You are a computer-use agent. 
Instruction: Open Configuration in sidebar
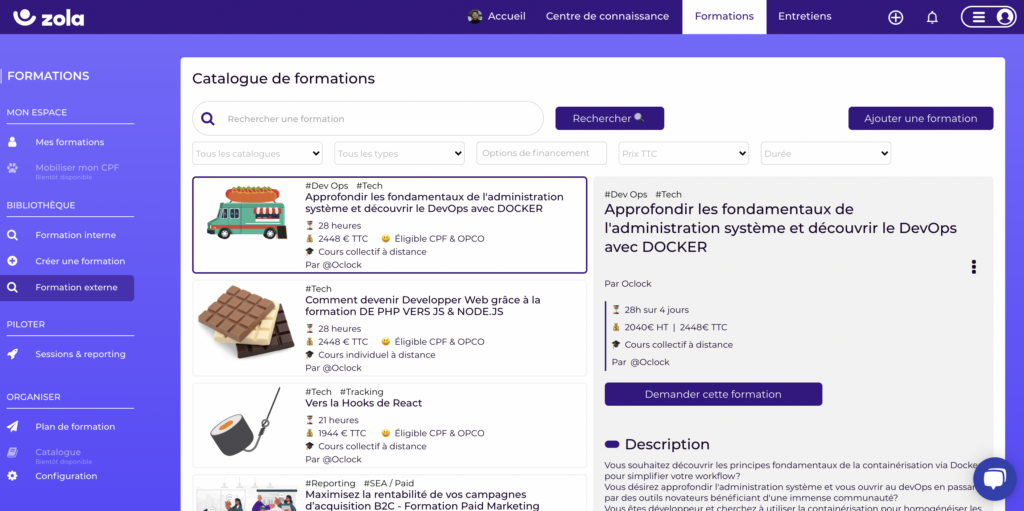(66, 476)
